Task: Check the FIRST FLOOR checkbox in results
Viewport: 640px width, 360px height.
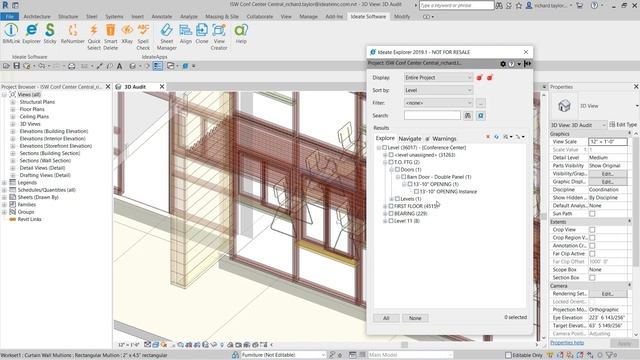Action: [x=391, y=206]
